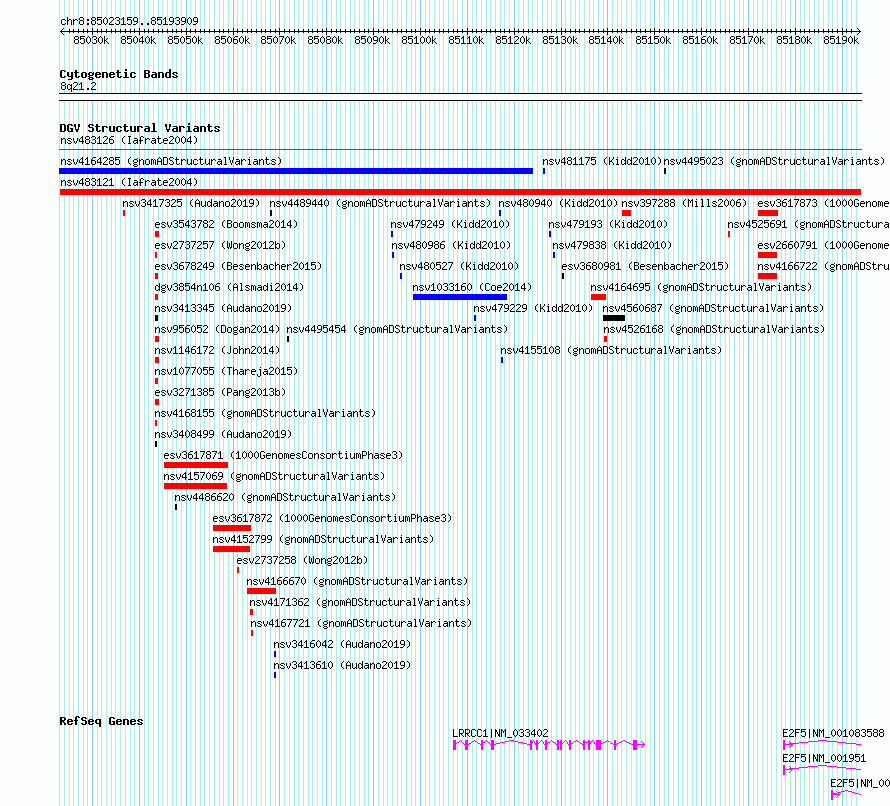This screenshot has width=890, height=806.
Task: Open nsv479193 (Kidd2010) variant
Action: pos(608,224)
